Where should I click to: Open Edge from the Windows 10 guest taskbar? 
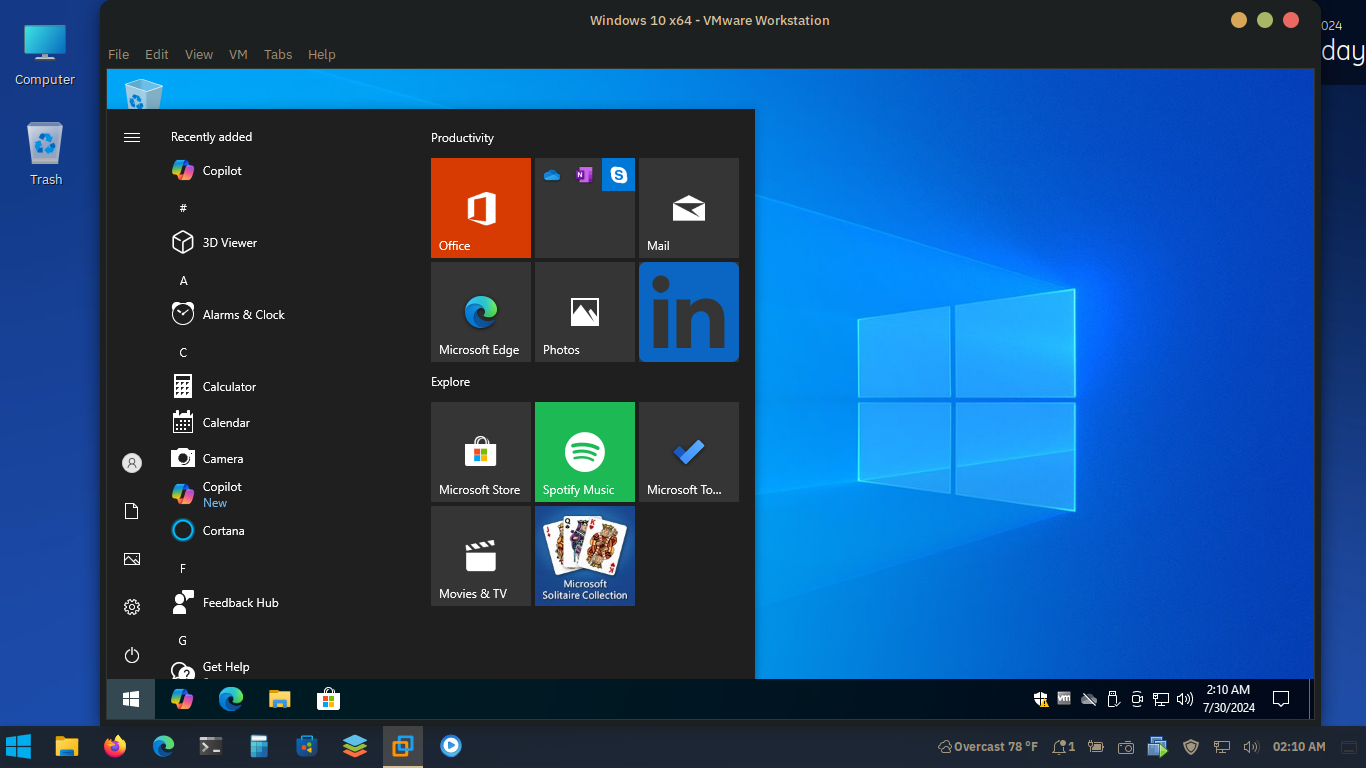(231, 699)
